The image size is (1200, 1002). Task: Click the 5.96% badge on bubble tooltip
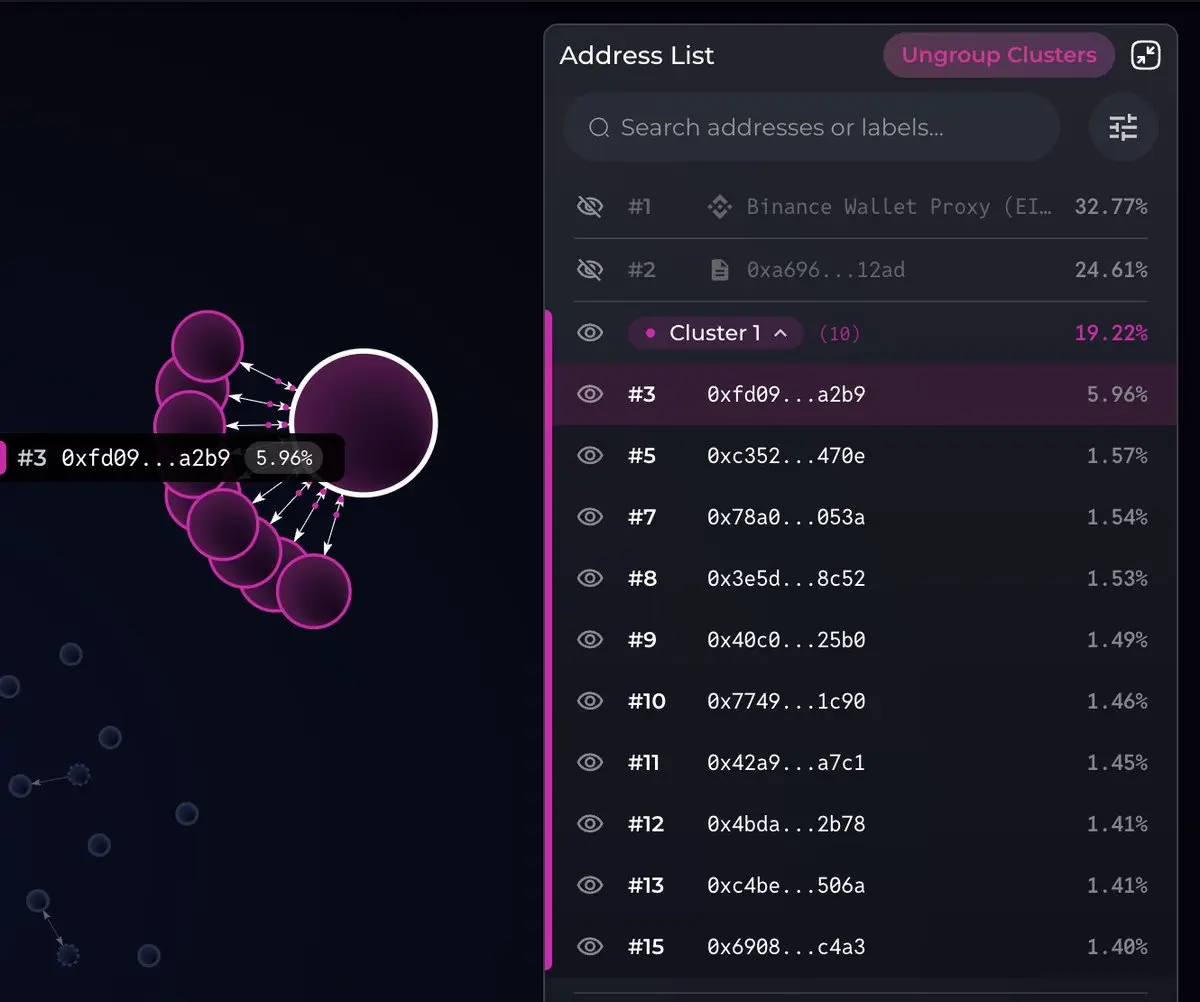pyautogui.click(x=284, y=459)
